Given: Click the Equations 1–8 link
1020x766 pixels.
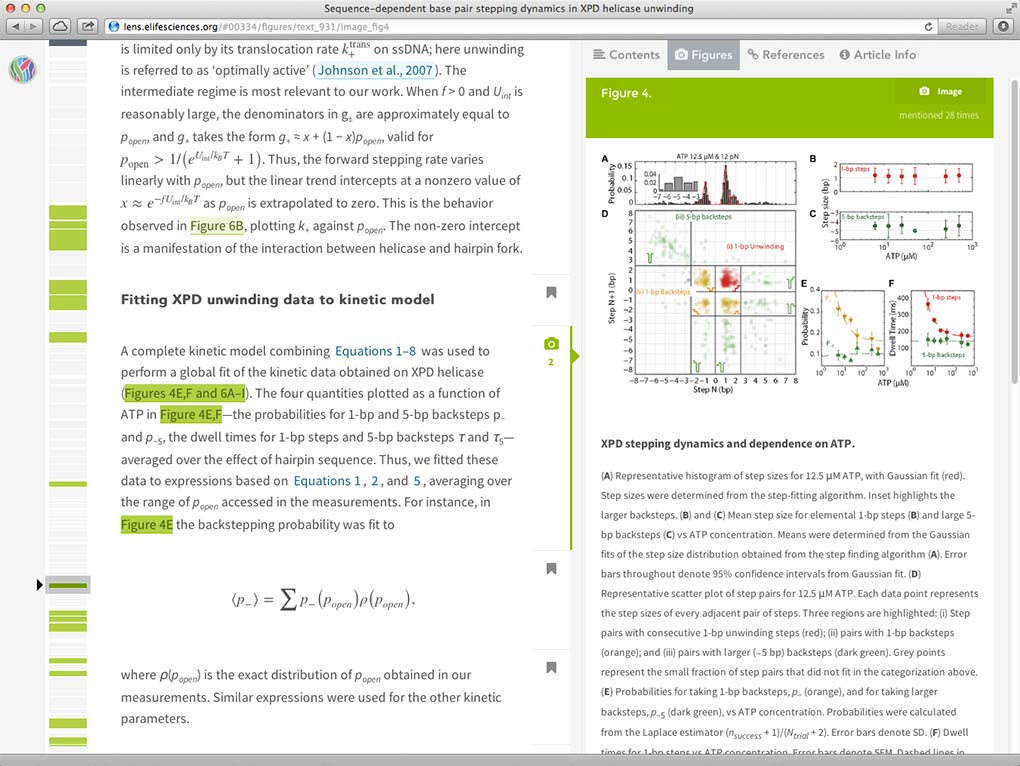Looking at the screenshot, I should 375,351.
